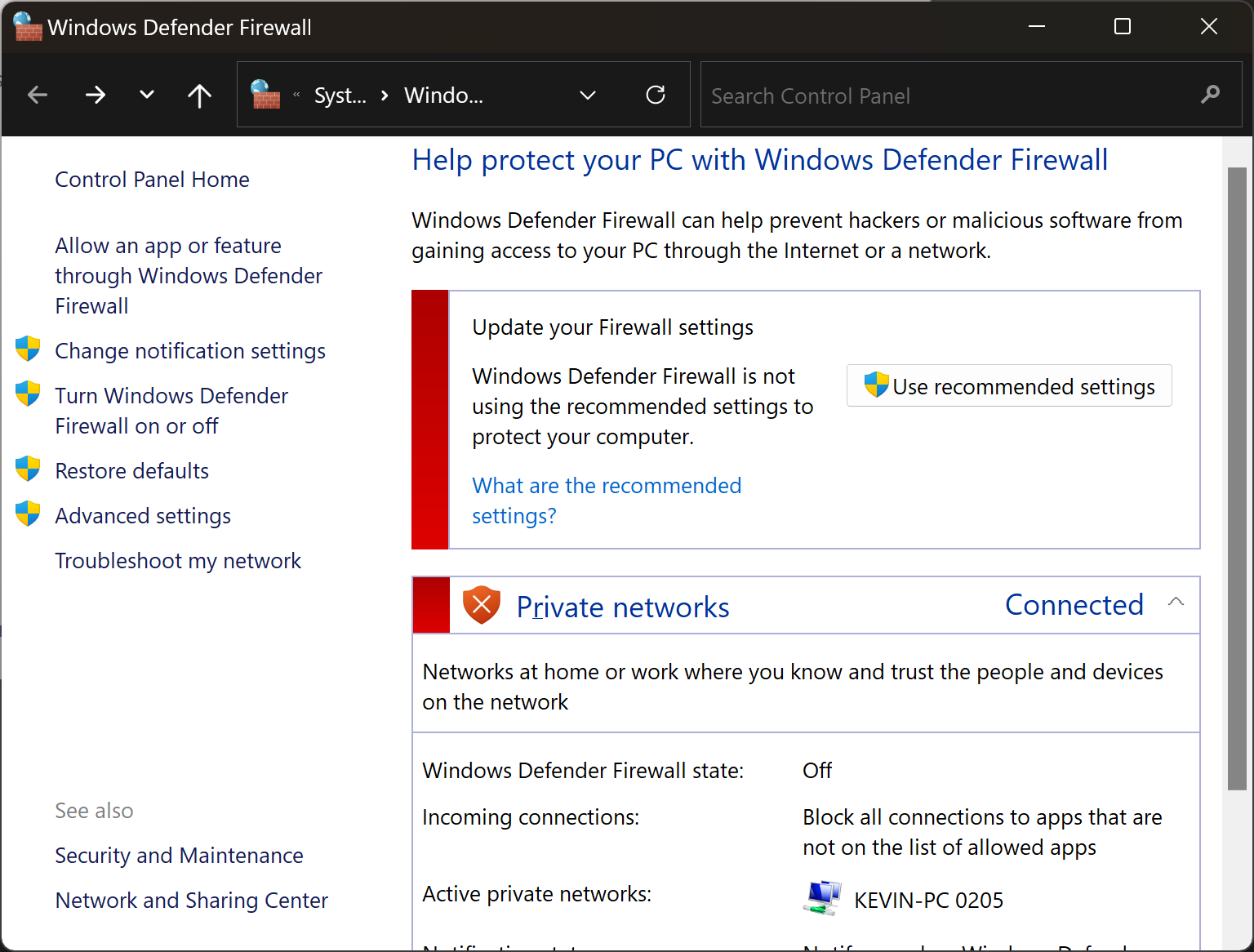Click the firewall state value Off
This screenshot has width=1254, height=952.
(817, 771)
